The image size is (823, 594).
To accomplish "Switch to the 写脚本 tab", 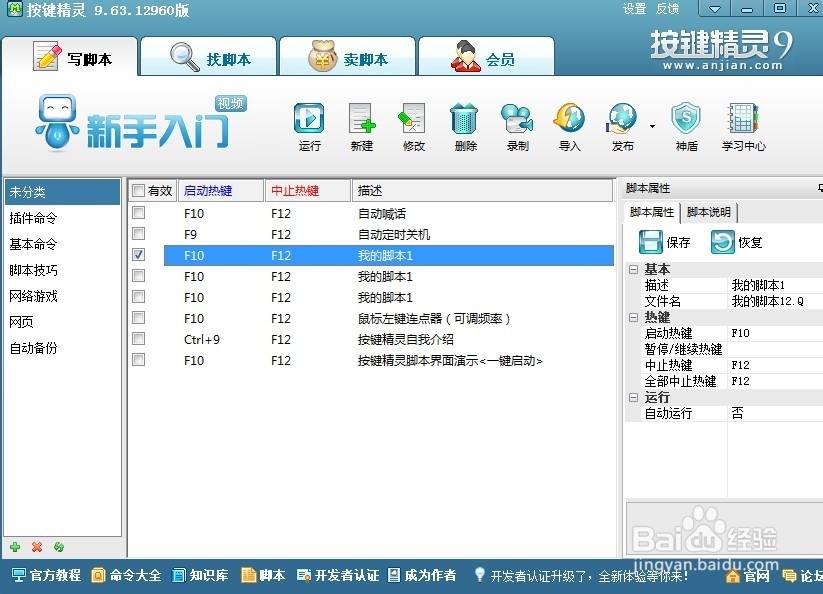I will pos(70,57).
